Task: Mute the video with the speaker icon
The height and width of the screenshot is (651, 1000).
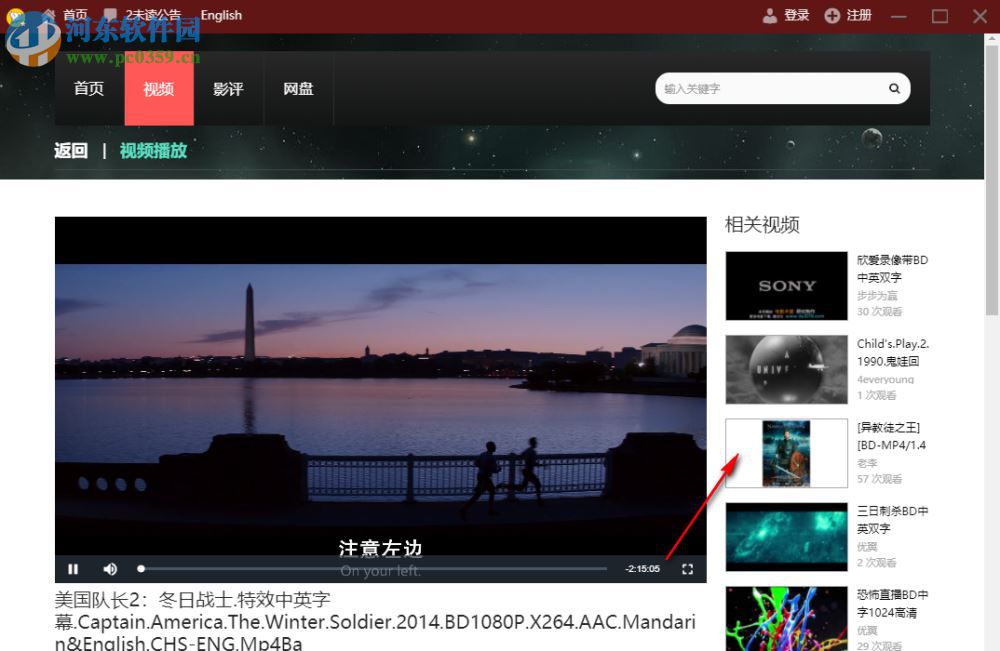Action: [110, 569]
